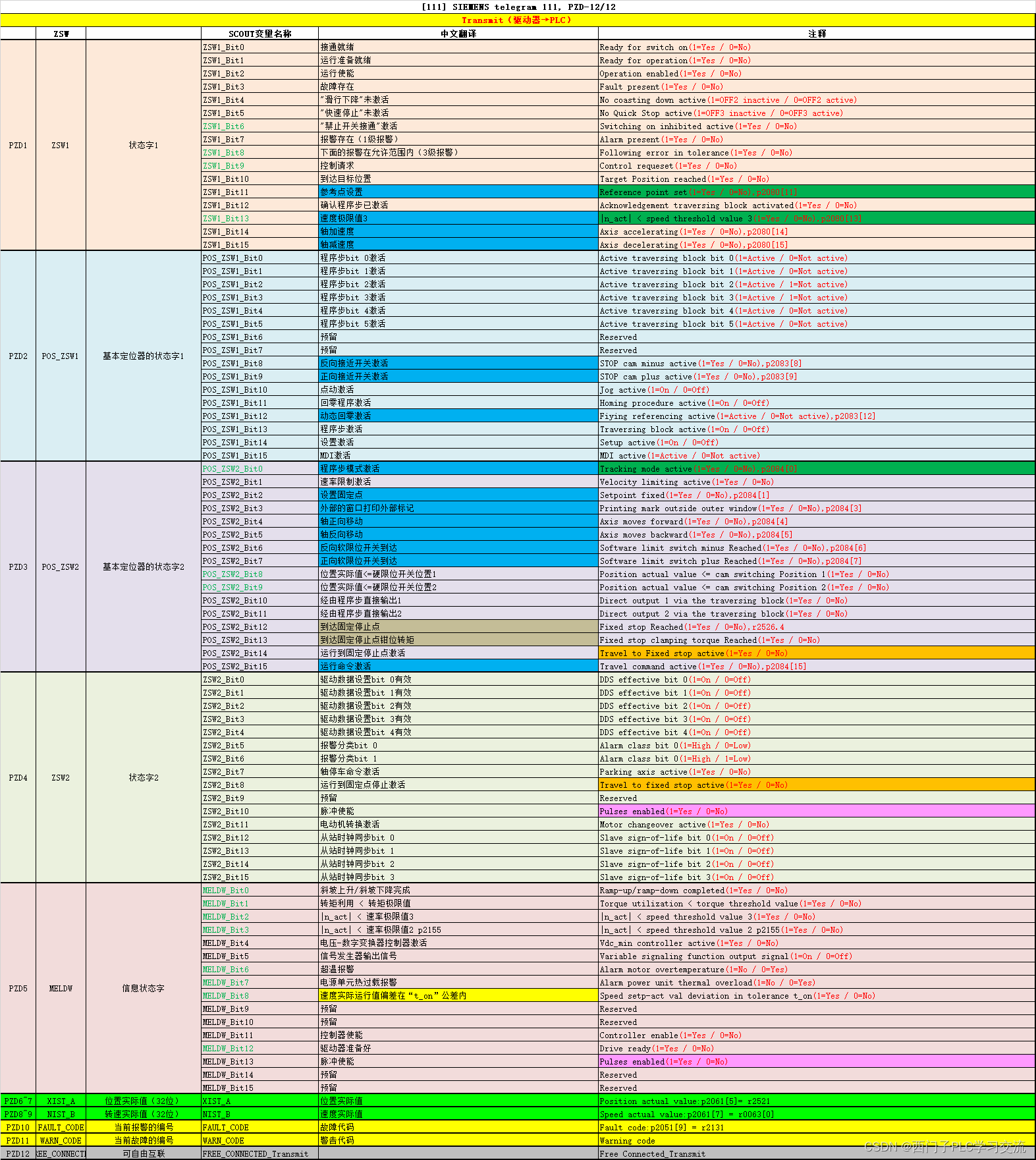Viewport: 1036px width, 1160px height.
Task: Select the pink 'Pulses enabled' ZSW2_Bit10 cell
Action: coord(816,811)
